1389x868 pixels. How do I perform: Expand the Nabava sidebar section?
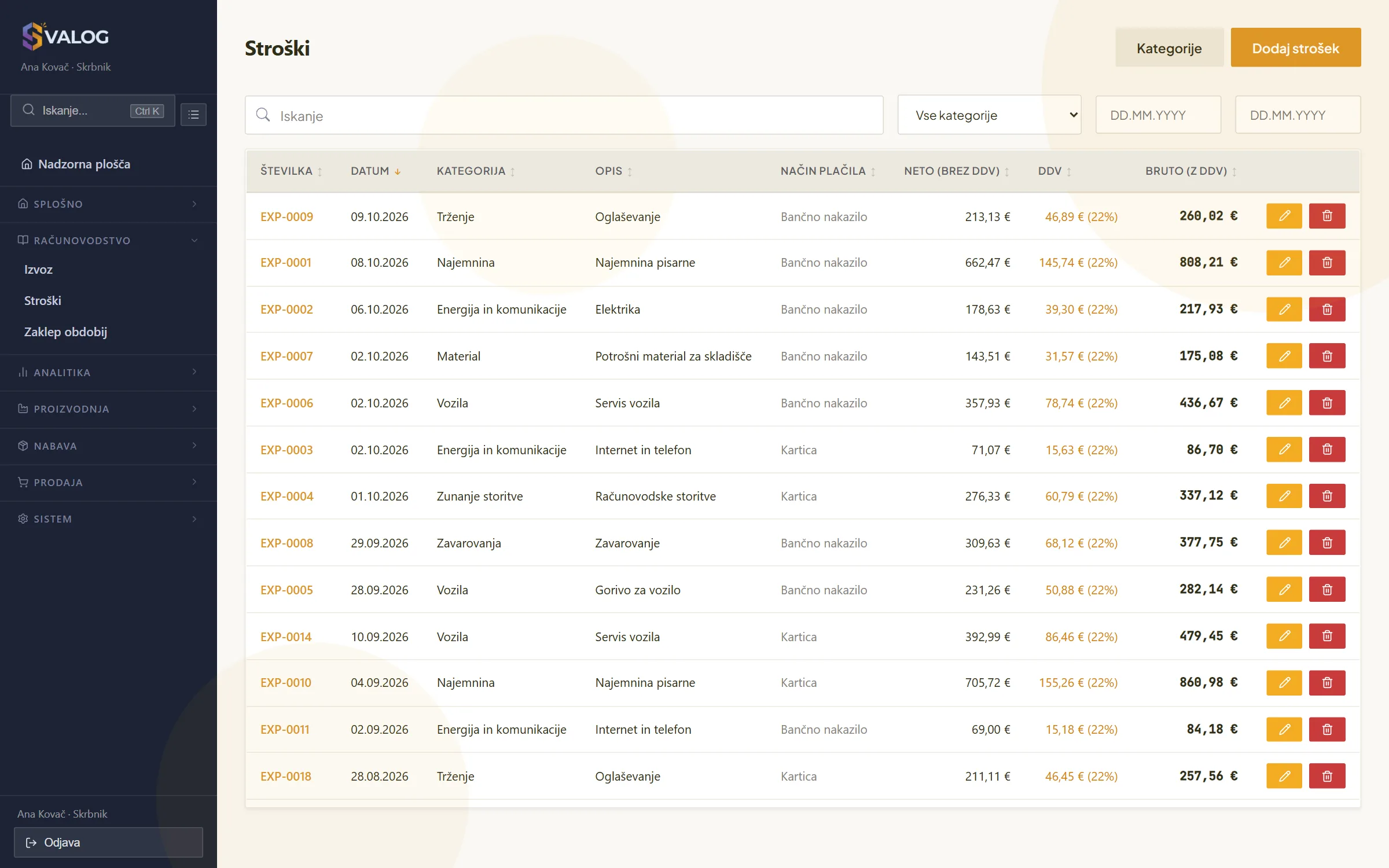click(108, 446)
